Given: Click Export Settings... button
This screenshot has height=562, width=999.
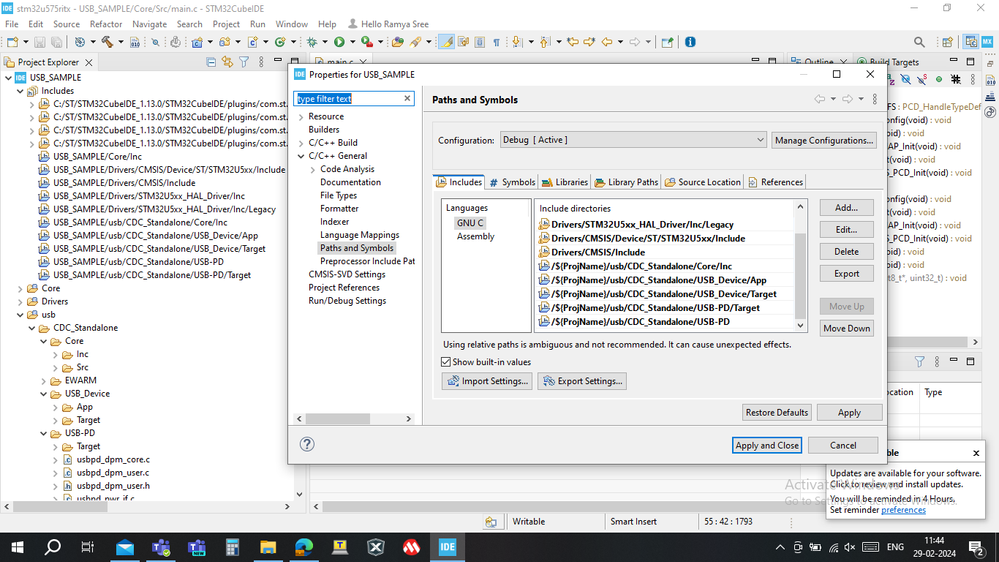Looking at the screenshot, I should click(582, 381).
